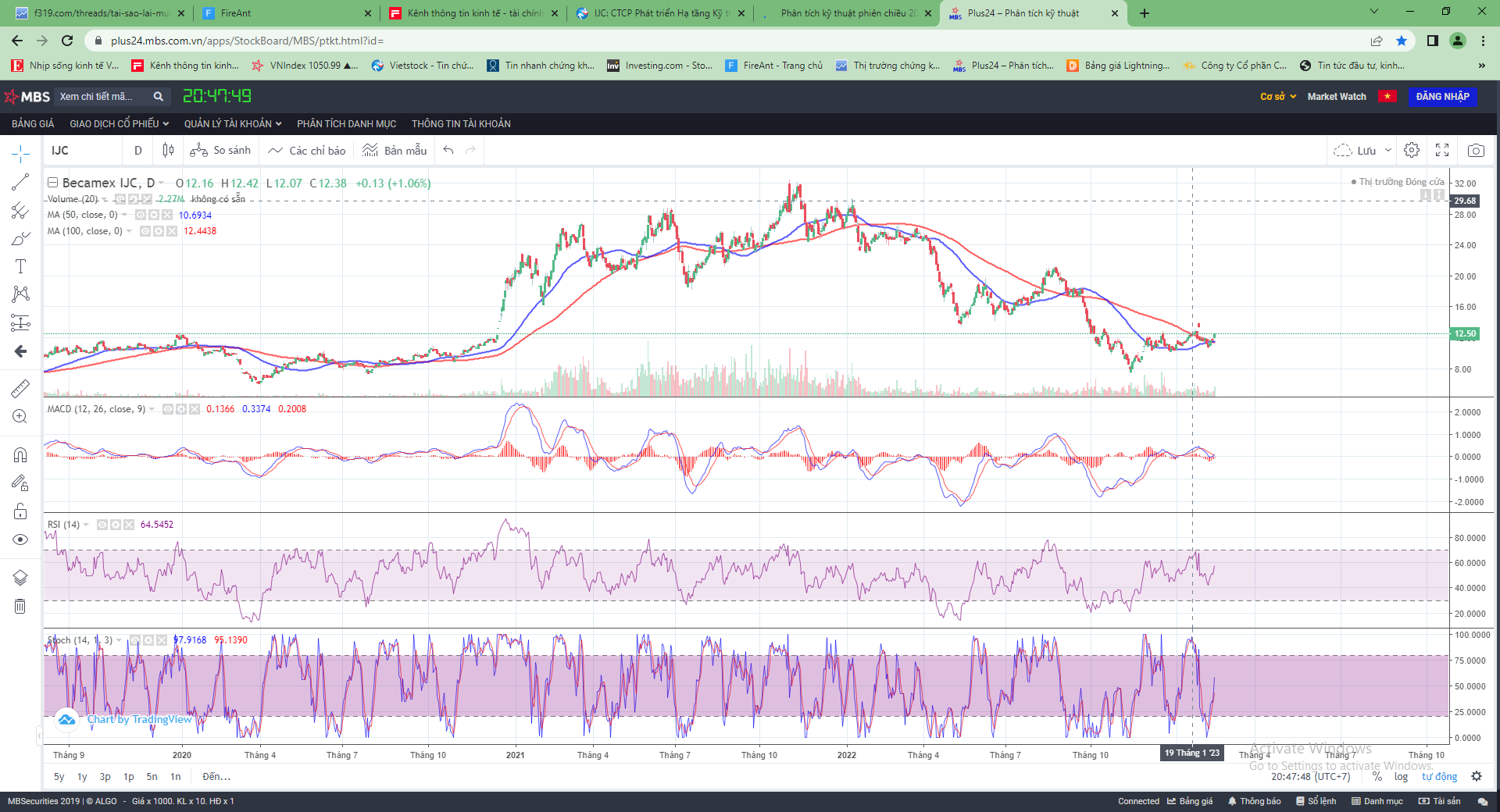
Task: Select the 3p time range
Action: [x=105, y=777]
